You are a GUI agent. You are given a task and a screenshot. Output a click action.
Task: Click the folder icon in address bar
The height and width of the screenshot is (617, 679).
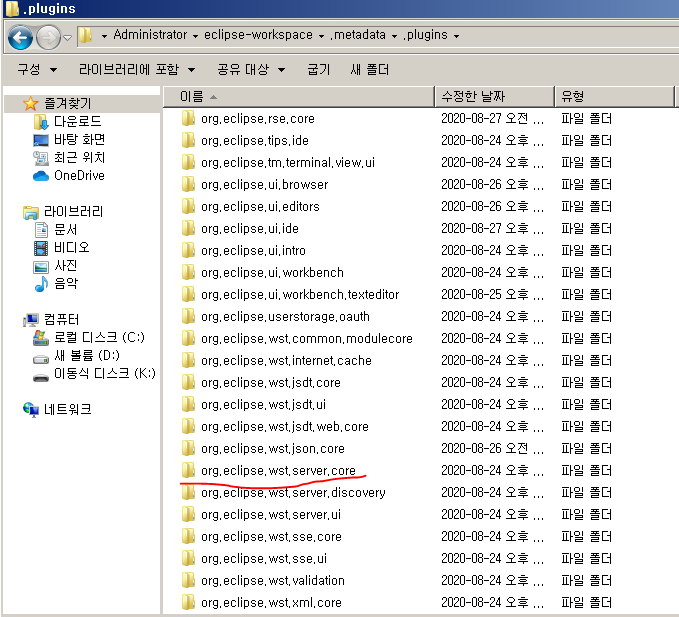click(x=86, y=35)
